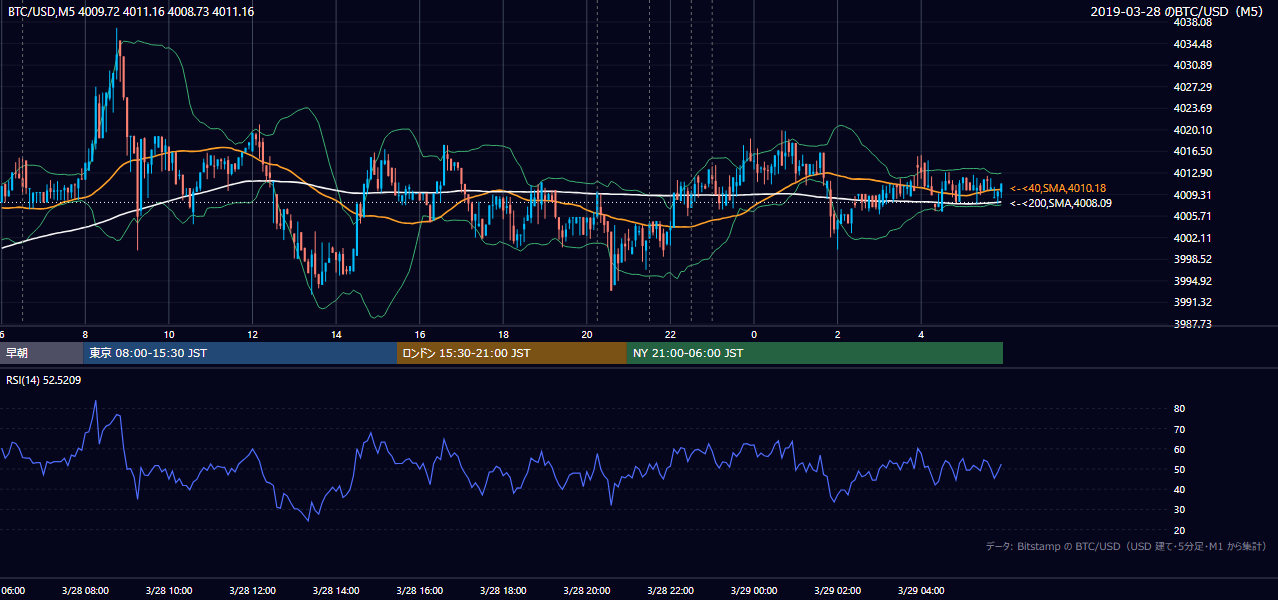Click hour tick 18 under the price chart
This screenshot has width=1278, height=600.
(x=503, y=334)
